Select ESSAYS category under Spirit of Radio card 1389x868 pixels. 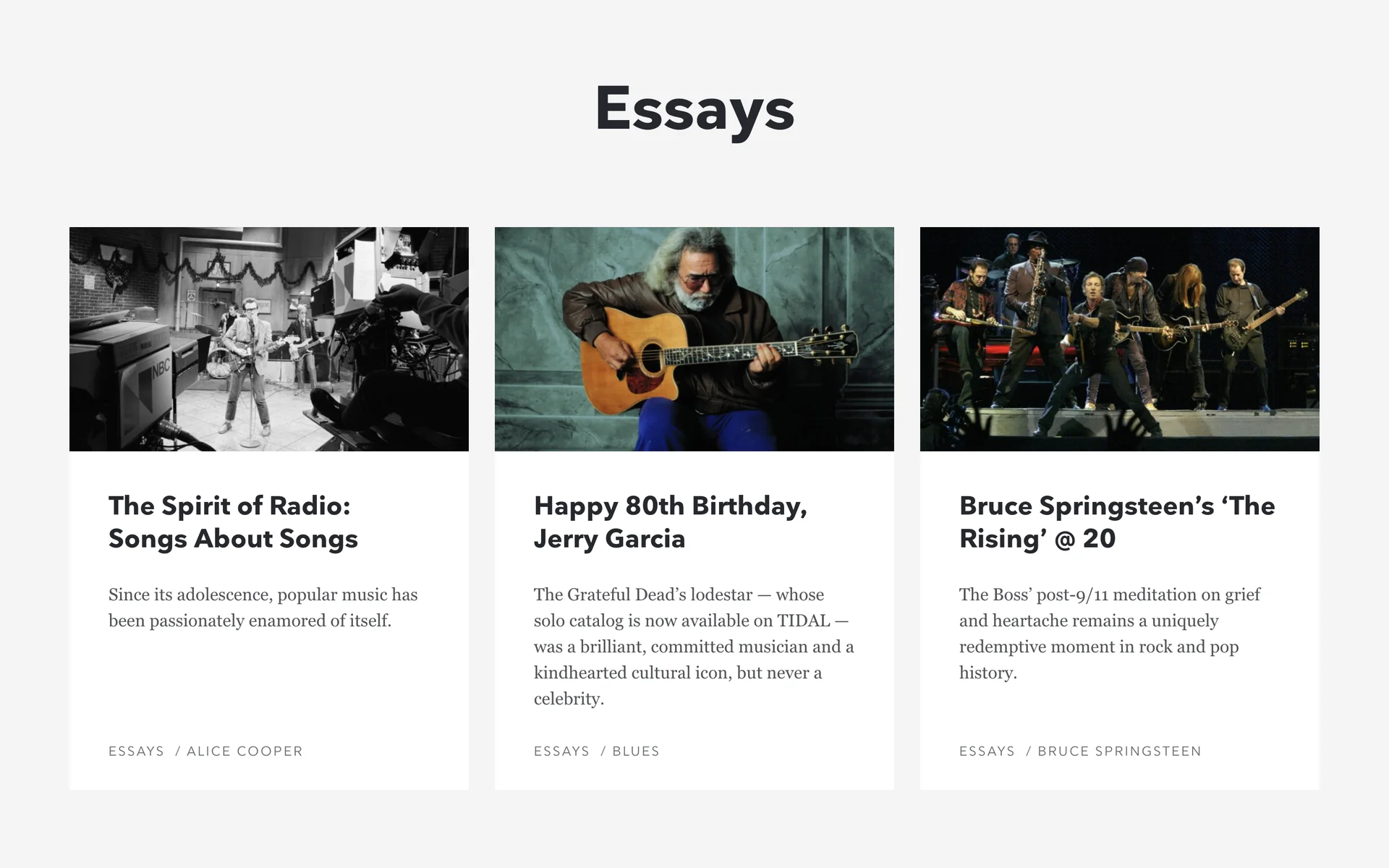pos(136,751)
